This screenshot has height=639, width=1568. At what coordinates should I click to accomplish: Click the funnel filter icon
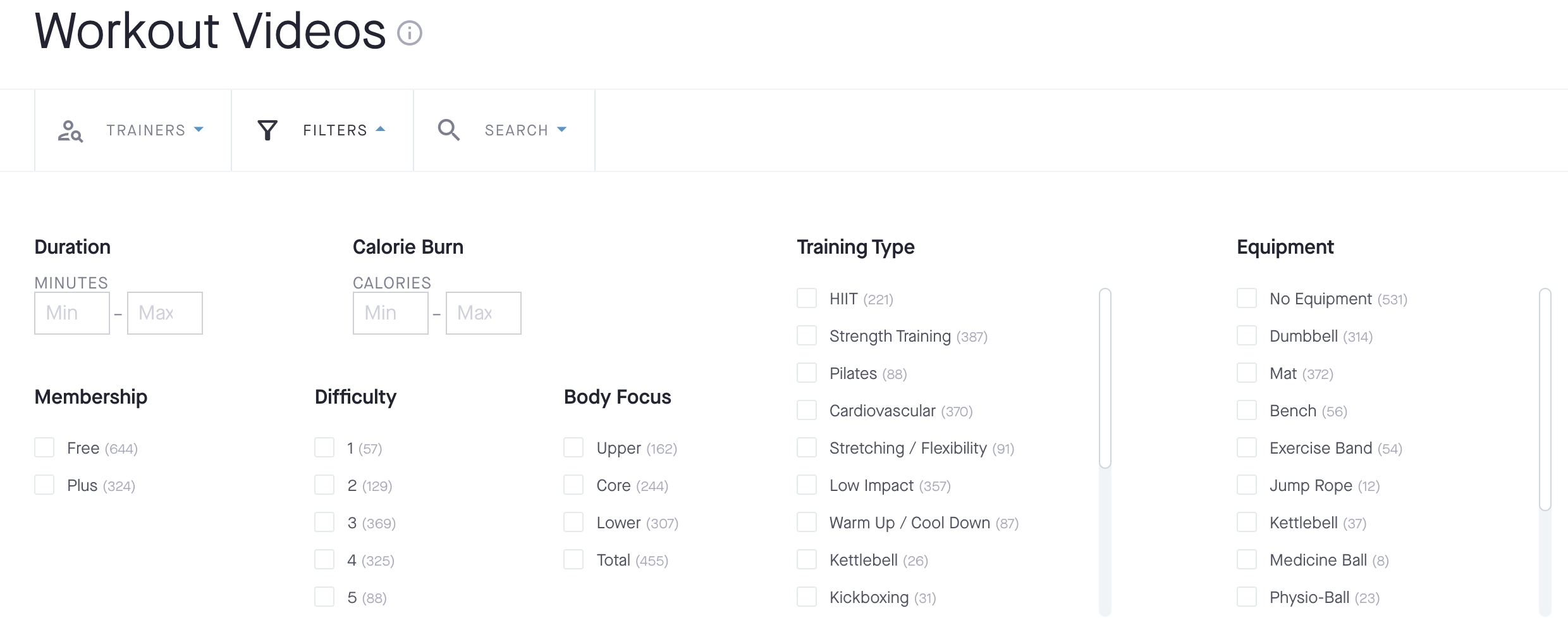[x=267, y=130]
